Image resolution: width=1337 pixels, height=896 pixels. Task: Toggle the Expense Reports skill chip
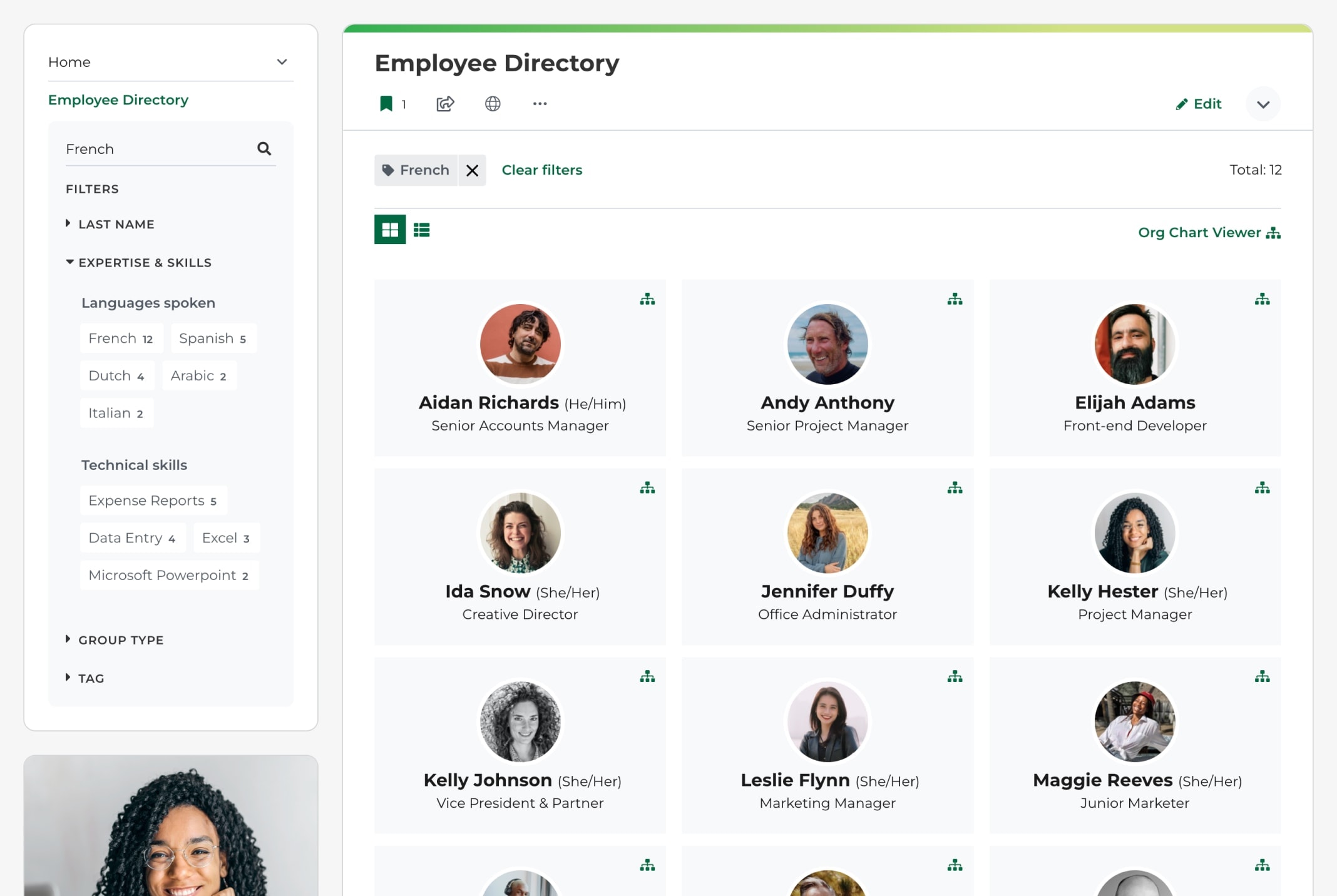point(153,501)
